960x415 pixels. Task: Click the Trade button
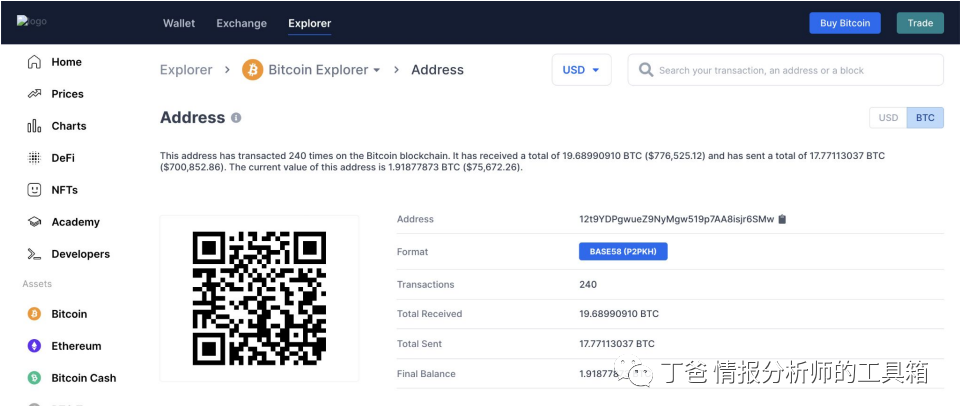tap(920, 23)
